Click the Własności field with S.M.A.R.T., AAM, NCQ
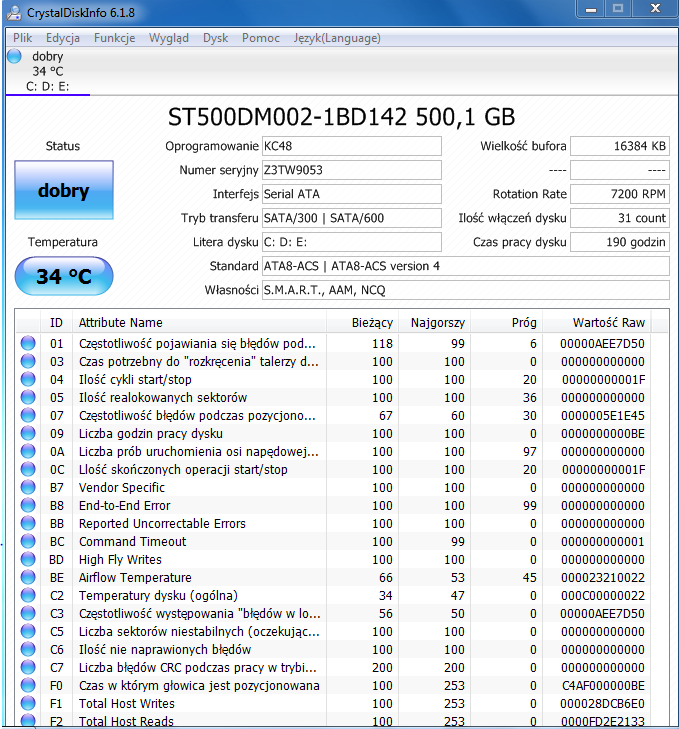The width and height of the screenshot is (679, 729). 466,290
